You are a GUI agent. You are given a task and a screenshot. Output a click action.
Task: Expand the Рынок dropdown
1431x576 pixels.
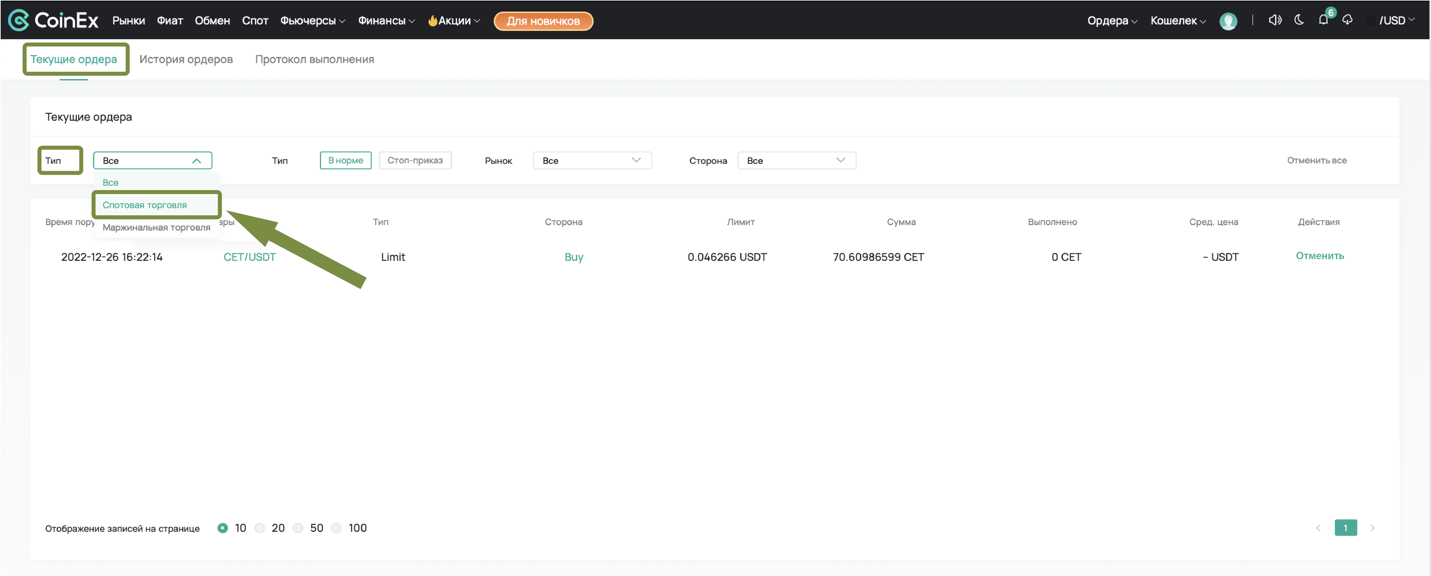pos(592,160)
